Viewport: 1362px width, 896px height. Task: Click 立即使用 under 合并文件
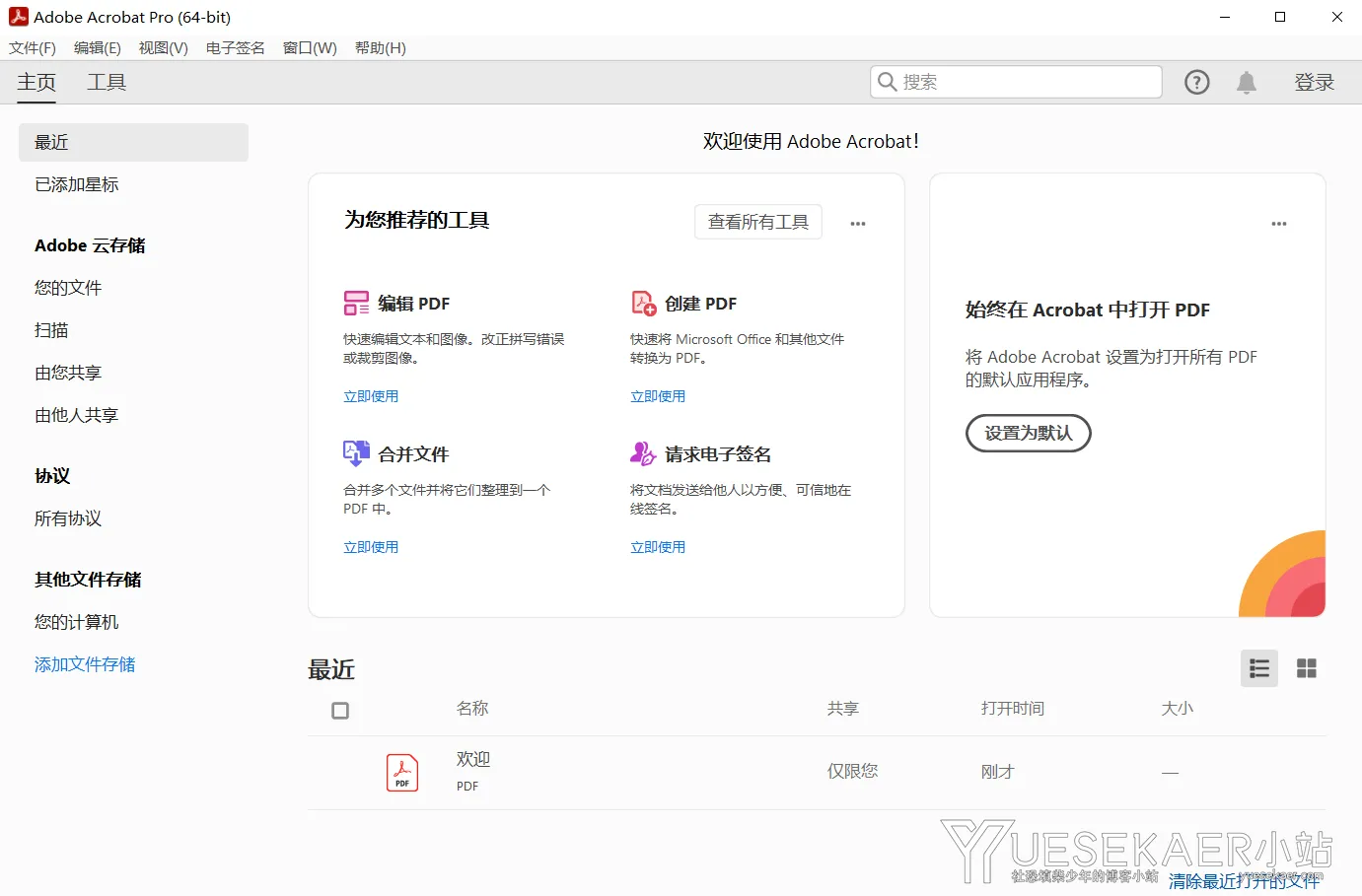click(371, 547)
